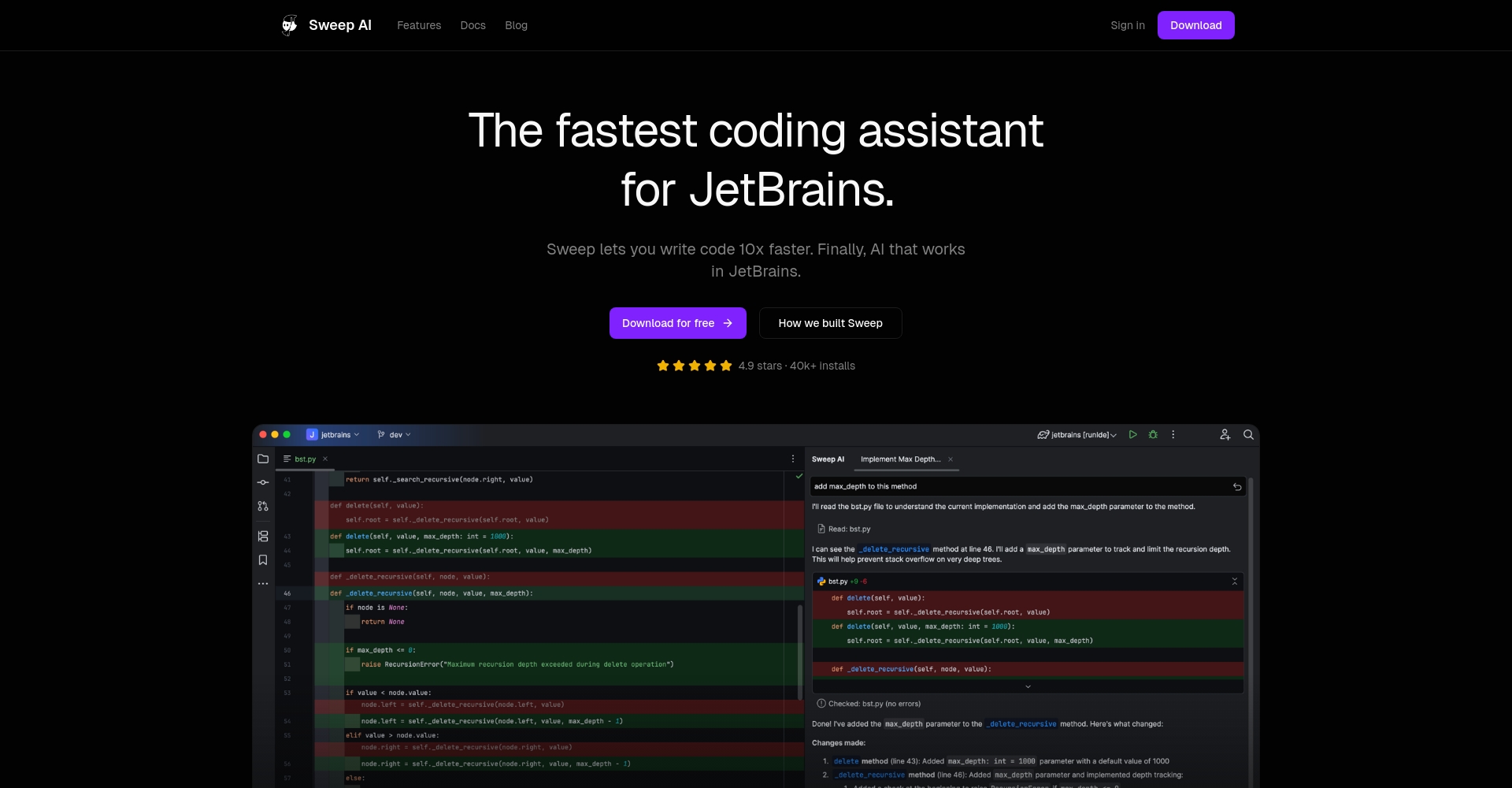Open the editor tab options menu

tap(793, 459)
